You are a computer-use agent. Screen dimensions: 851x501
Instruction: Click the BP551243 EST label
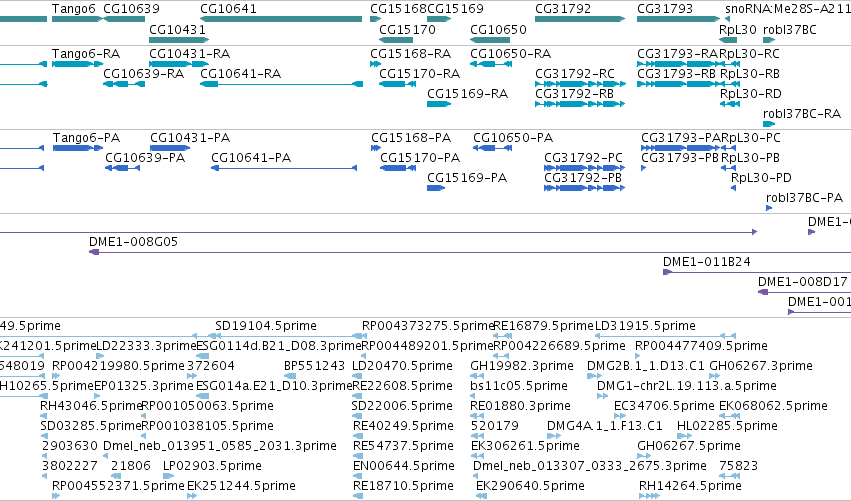point(314,366)
